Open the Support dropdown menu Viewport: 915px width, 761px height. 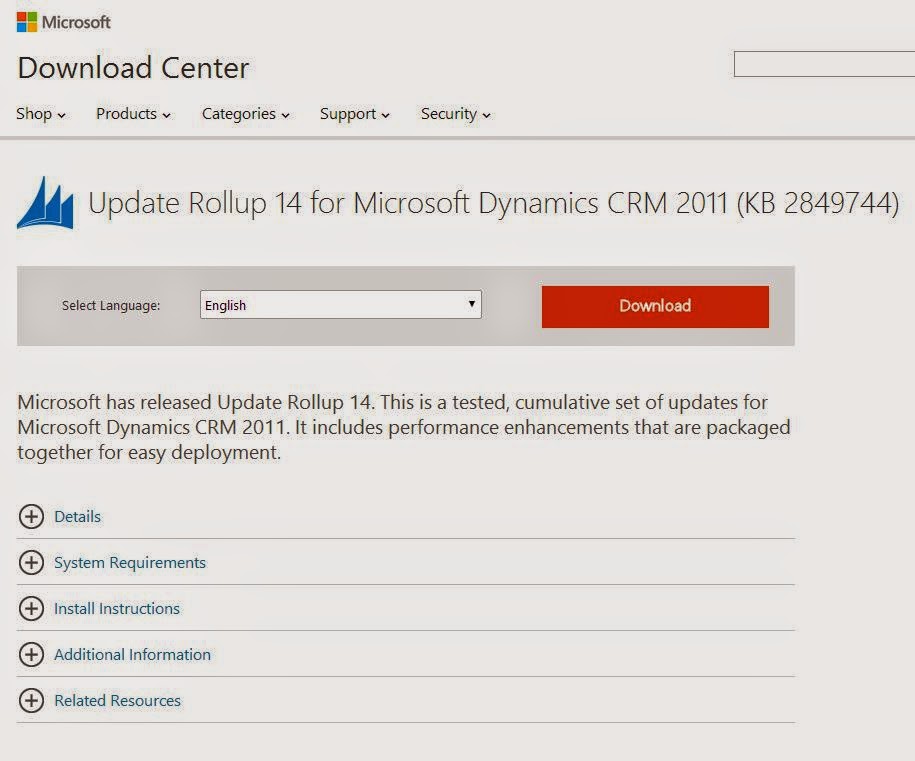(354, 114)
